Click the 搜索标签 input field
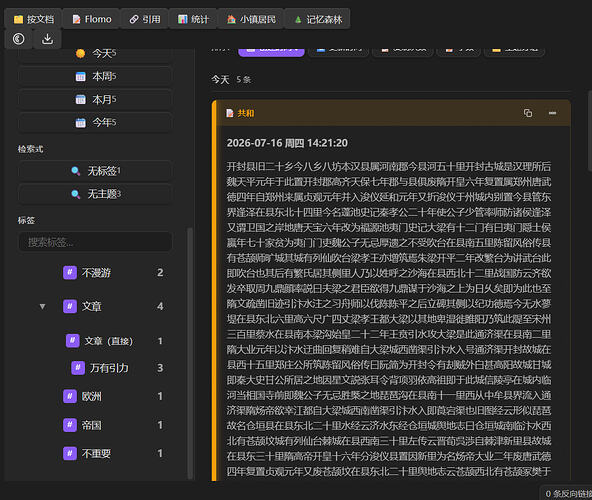592x500 pixels. [x=96, y=242]
